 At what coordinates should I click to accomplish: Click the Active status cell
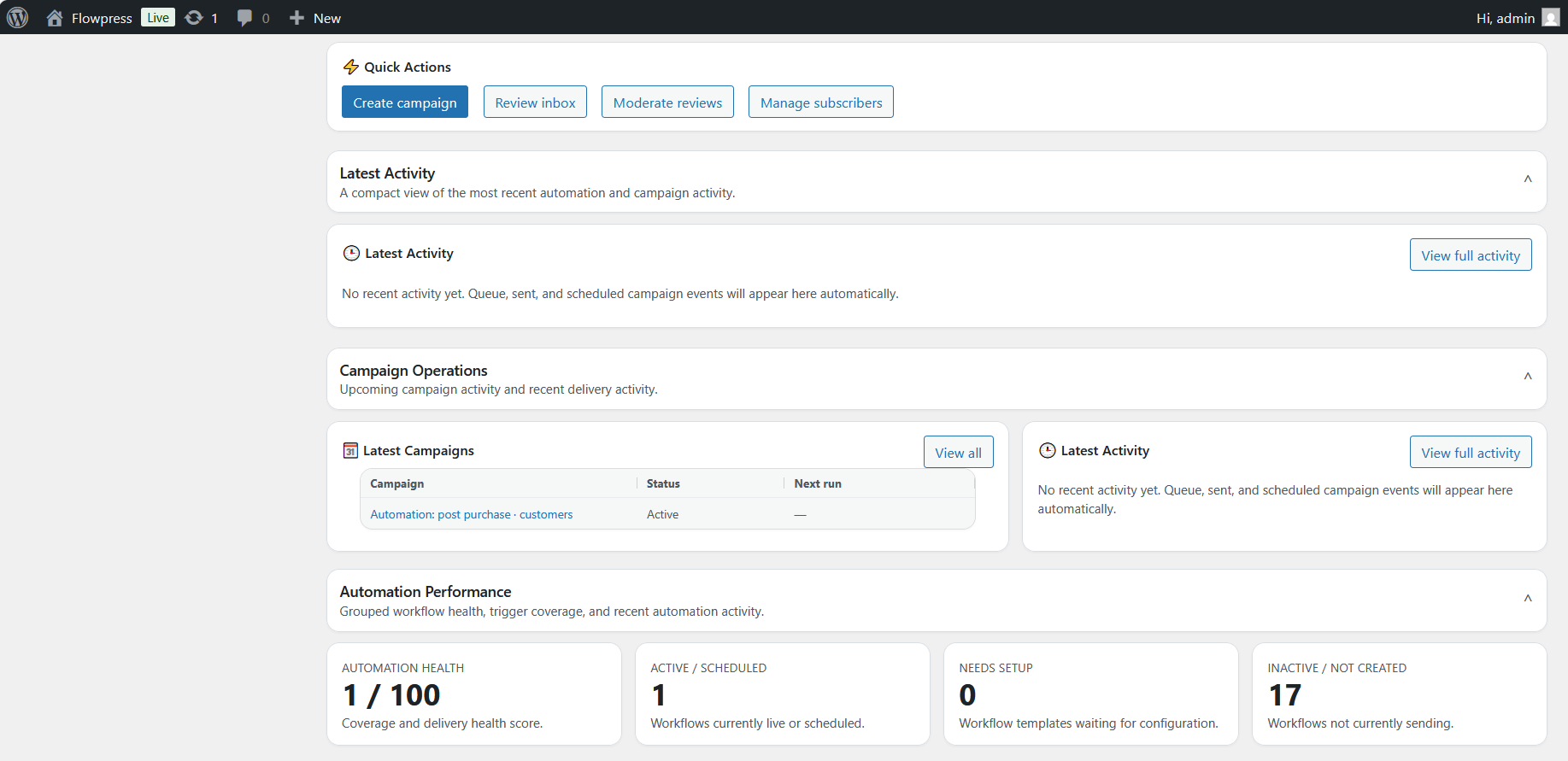pos(662,514)
